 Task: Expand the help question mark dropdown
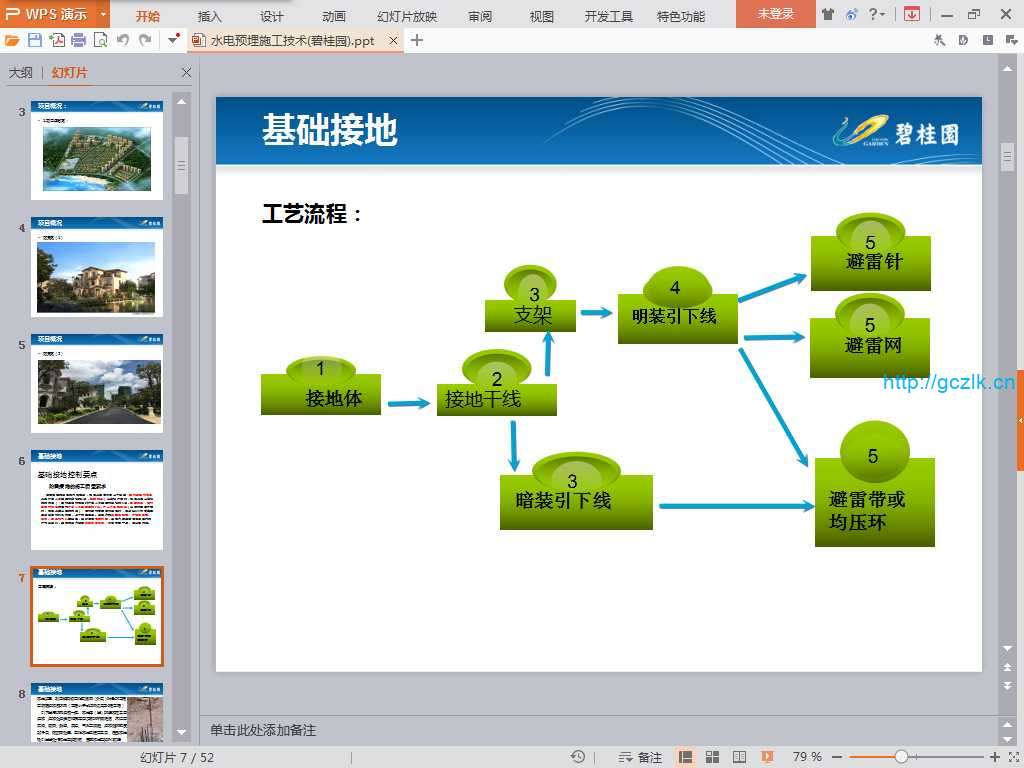click(878, 14)
